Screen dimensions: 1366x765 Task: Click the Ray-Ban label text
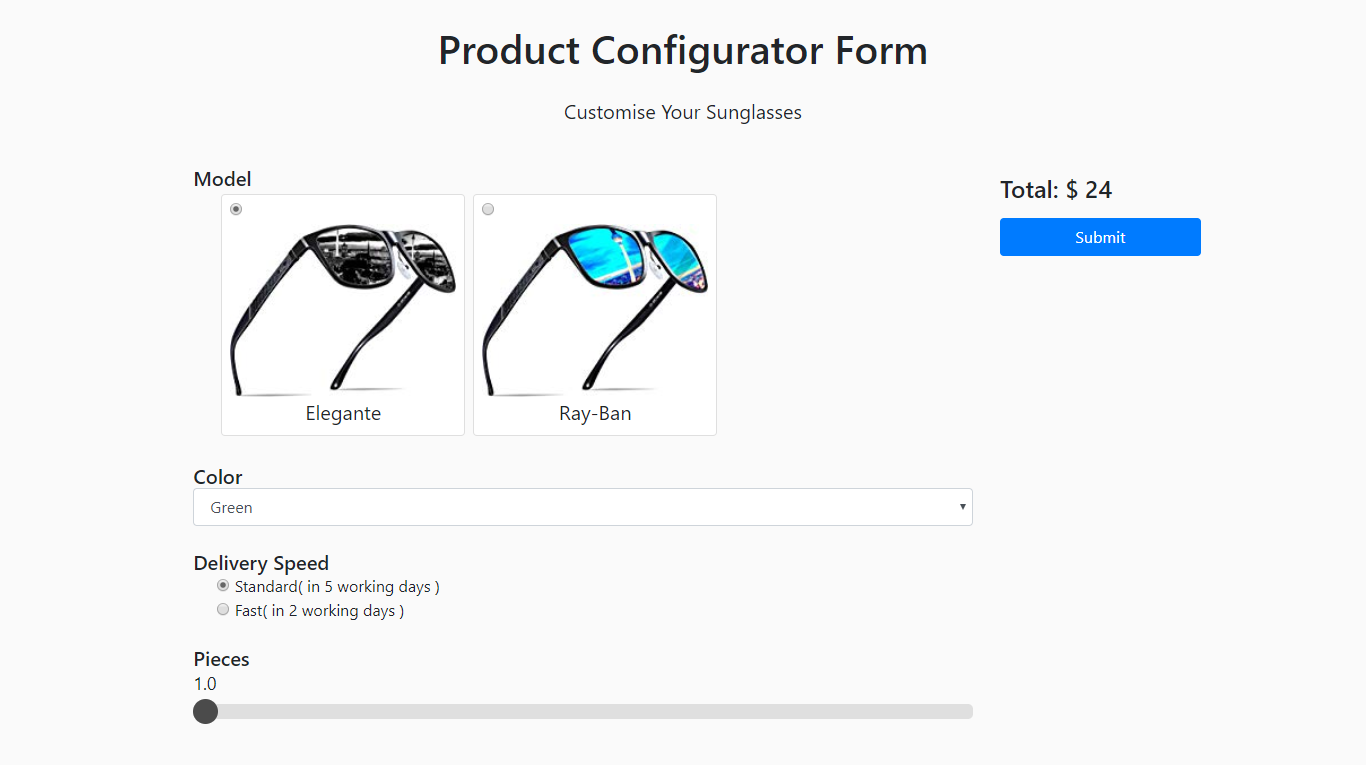(x=594, y=412)
